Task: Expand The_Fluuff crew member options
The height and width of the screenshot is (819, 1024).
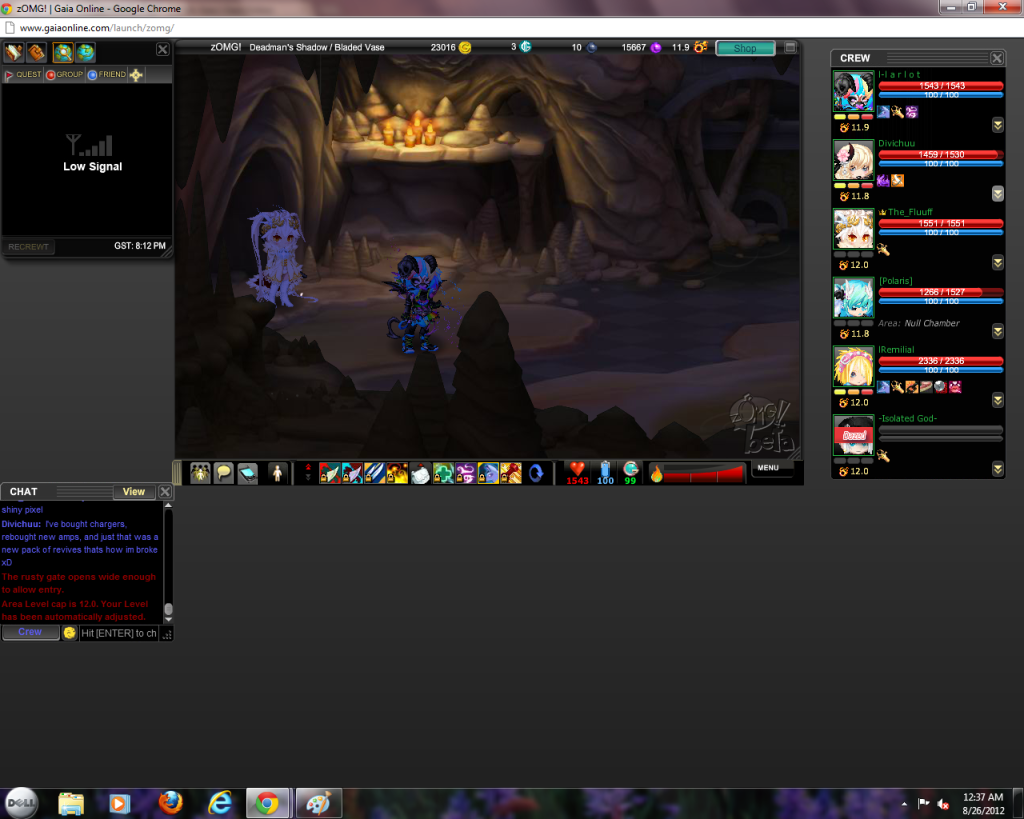Action: [x=997, y=263]
